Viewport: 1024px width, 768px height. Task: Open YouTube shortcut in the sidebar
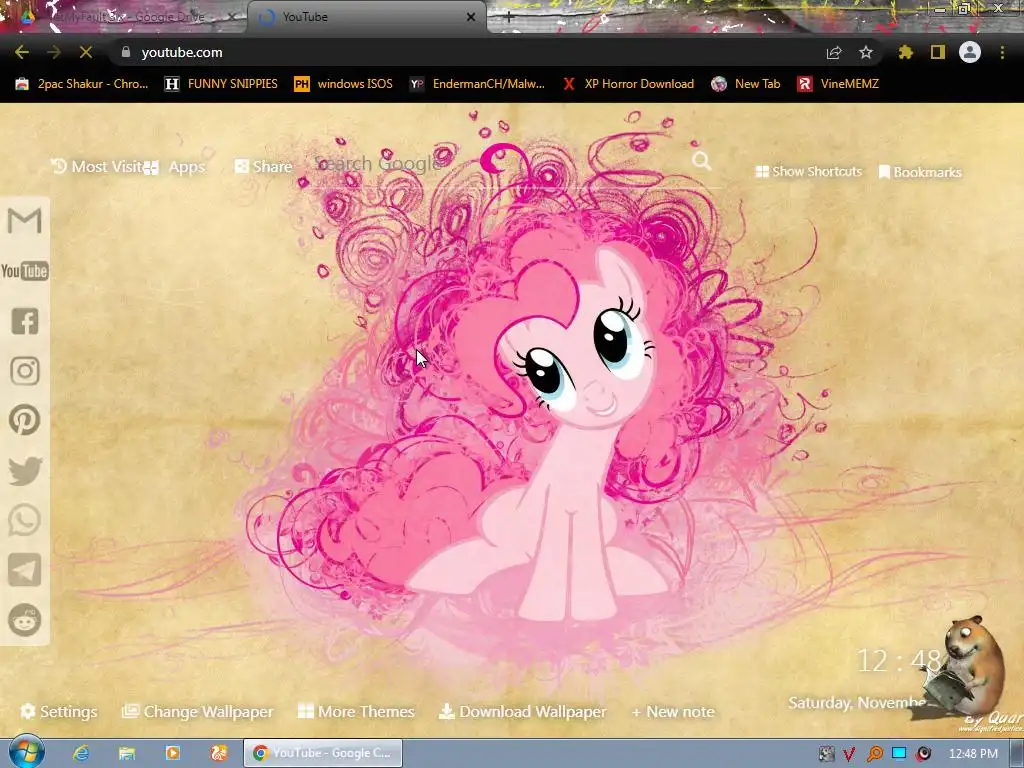point(25,271)
